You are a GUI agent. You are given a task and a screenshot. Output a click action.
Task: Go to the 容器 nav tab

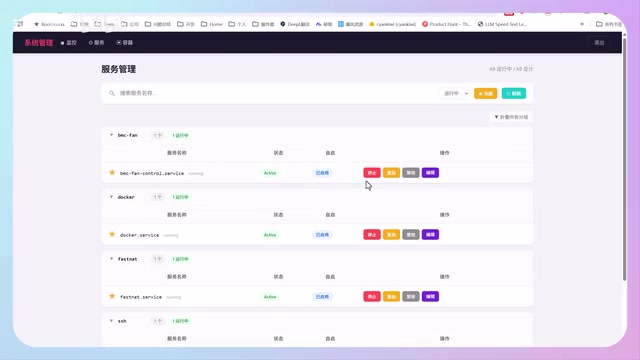pos(124,42)
